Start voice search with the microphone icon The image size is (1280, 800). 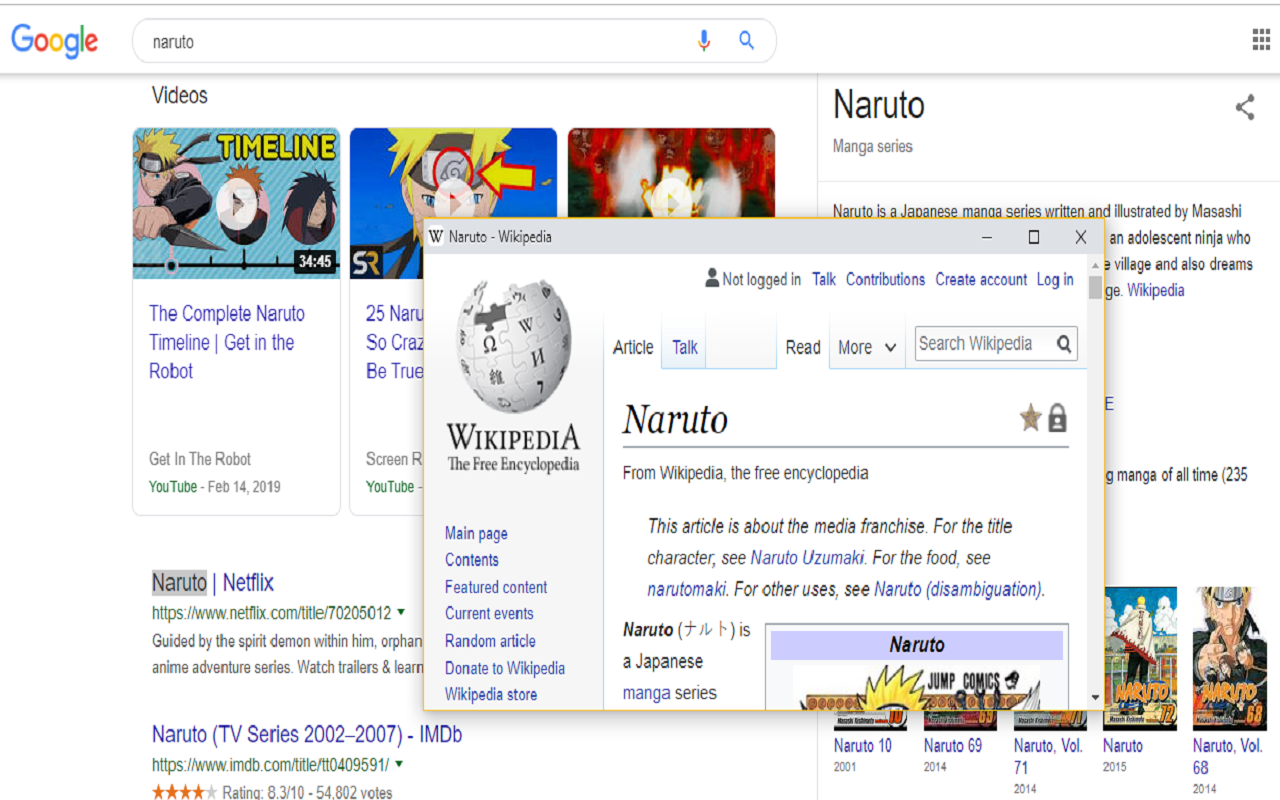(704, 41)
